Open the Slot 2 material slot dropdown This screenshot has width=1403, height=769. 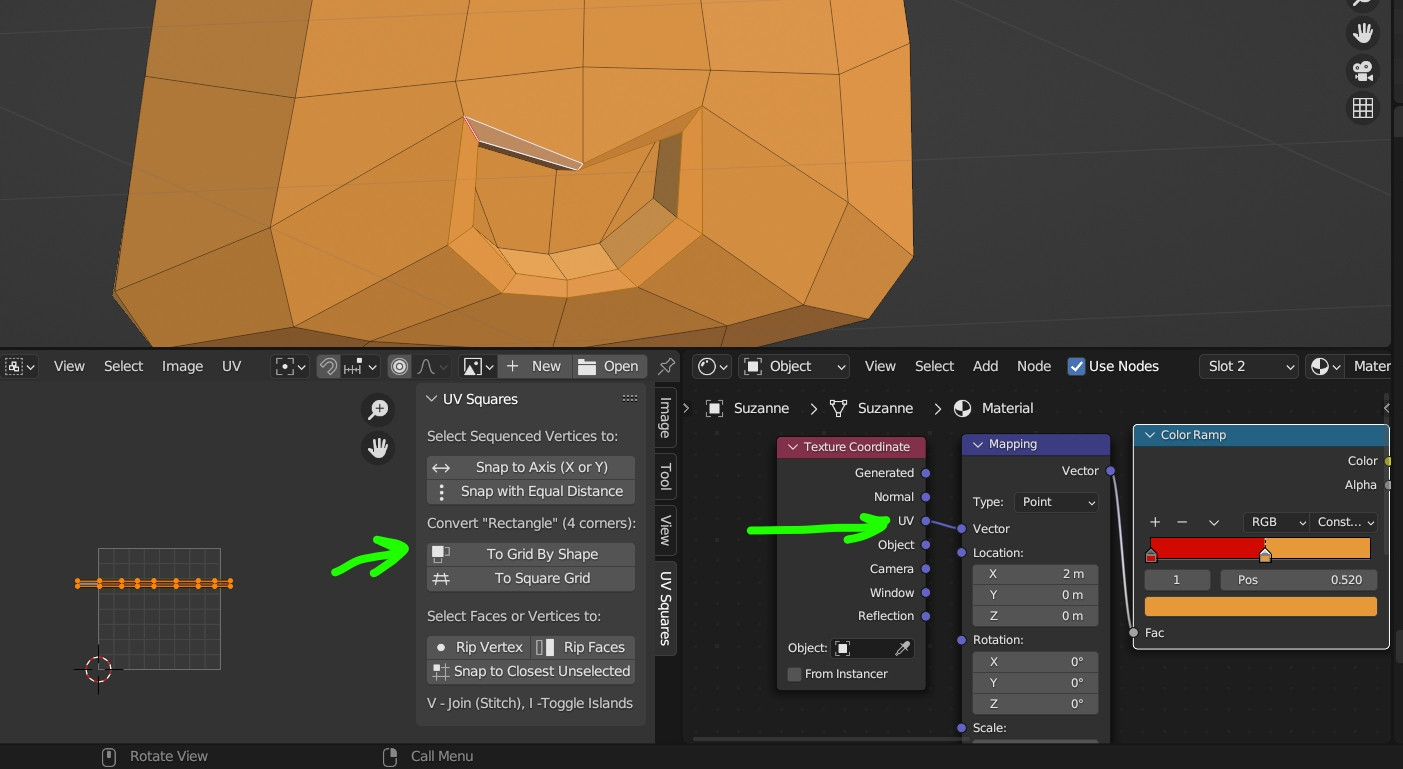[1249, 366]
